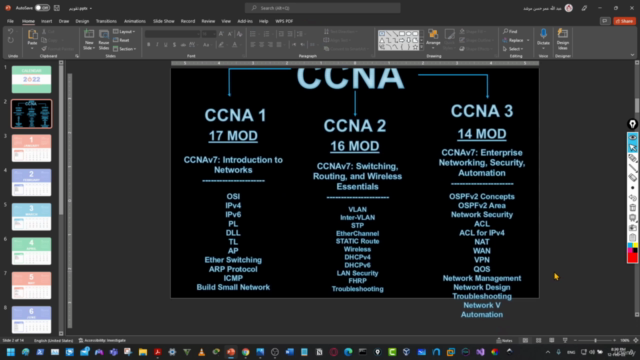The image size is (640, 360).
Task: Open the Paste options dropdown arrow
Action: (x=32, y=48)
